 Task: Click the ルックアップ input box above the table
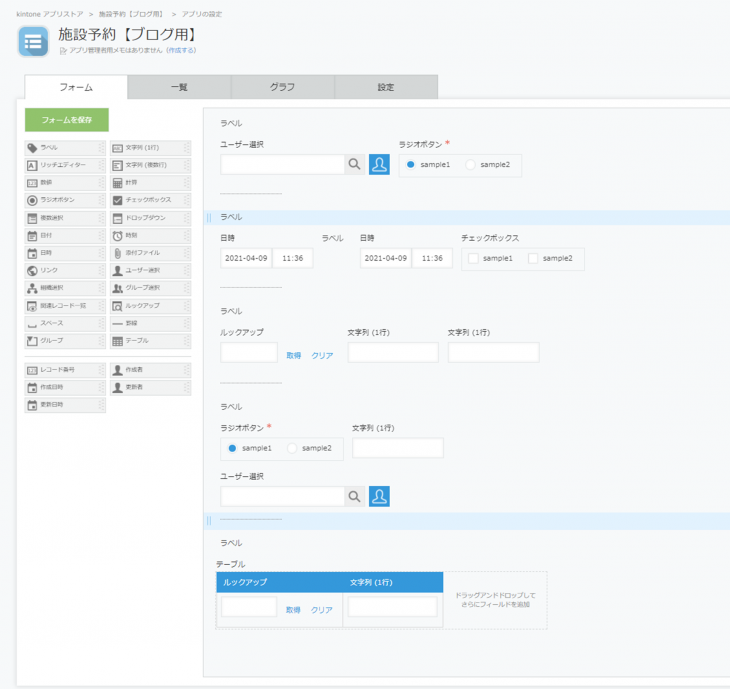249,352
